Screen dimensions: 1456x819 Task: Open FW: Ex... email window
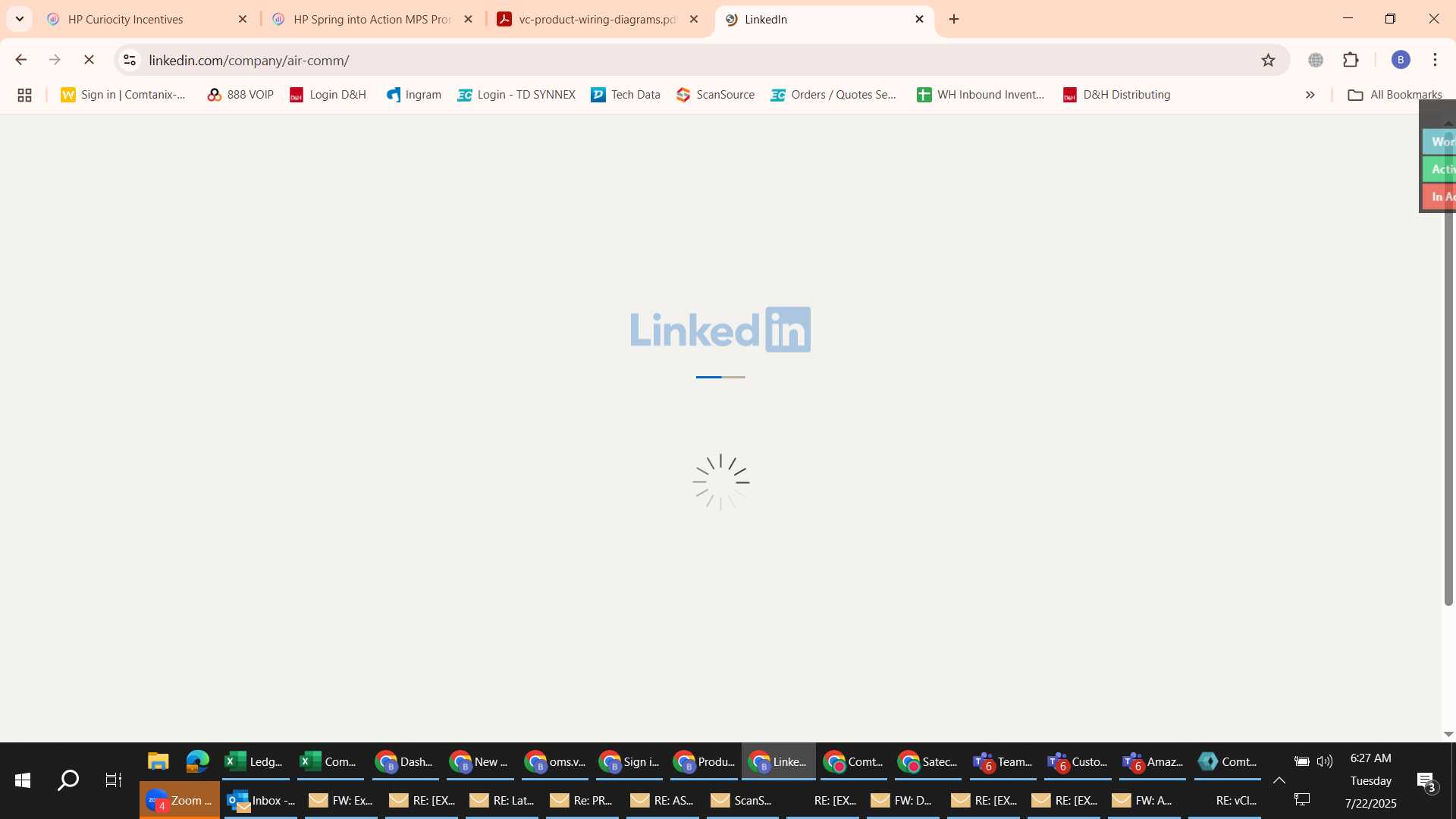click(x=341, y=800)
